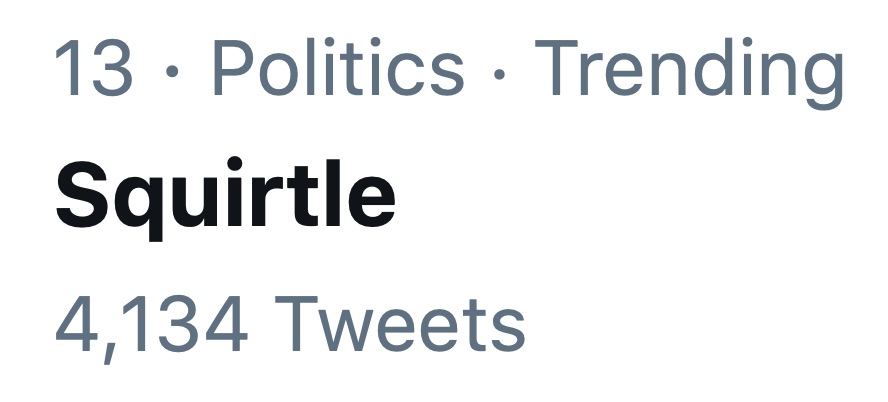Click the word Trending
This screenshot has width=888, height=402.
(689, 70)
